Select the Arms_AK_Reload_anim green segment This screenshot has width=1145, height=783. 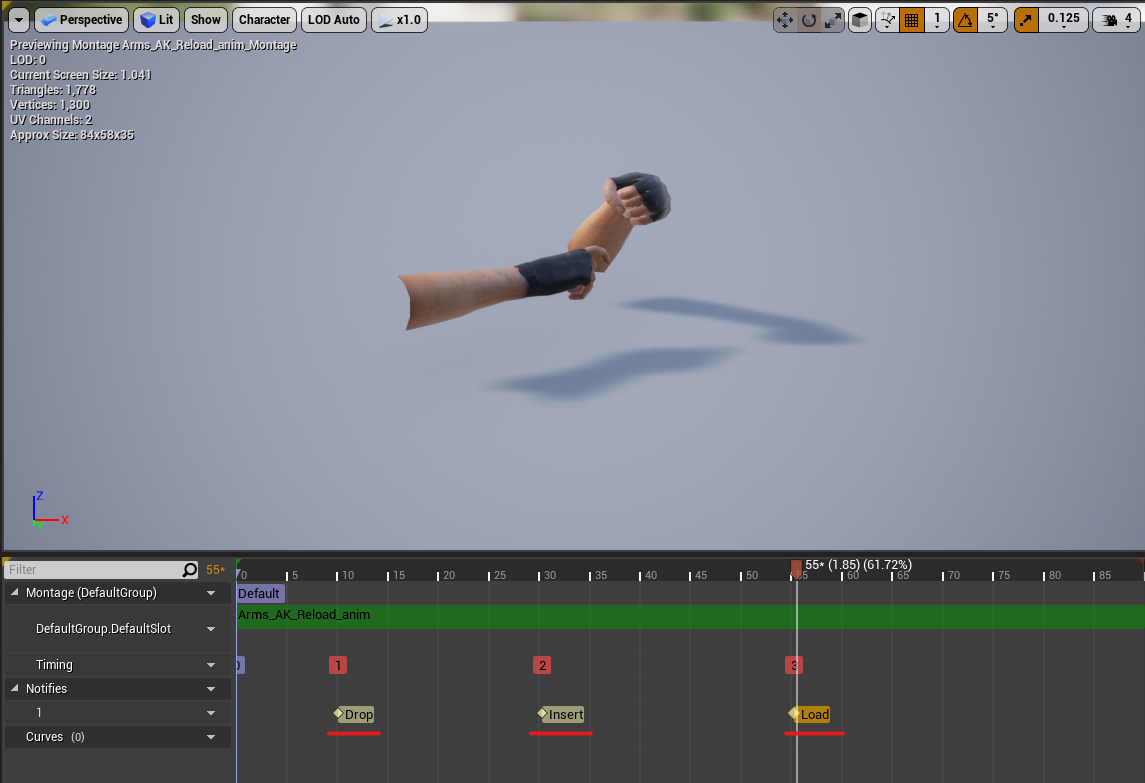tap(690, 616)
